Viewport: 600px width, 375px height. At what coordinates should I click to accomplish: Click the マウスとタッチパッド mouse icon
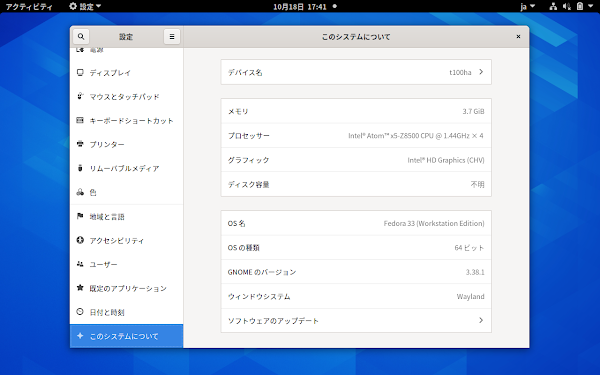[80, 96]
